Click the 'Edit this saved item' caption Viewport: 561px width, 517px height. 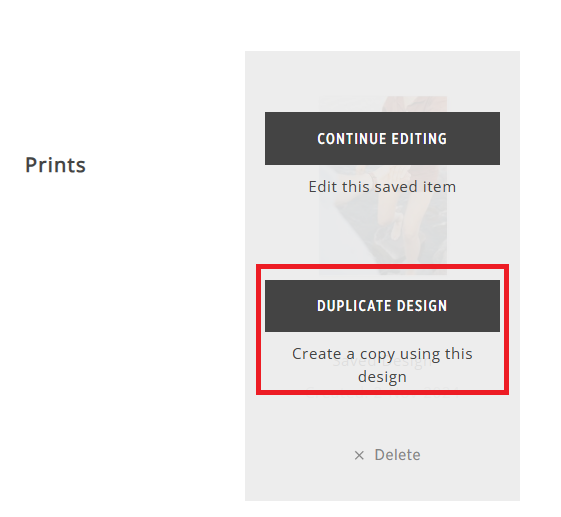pos(382,187)
